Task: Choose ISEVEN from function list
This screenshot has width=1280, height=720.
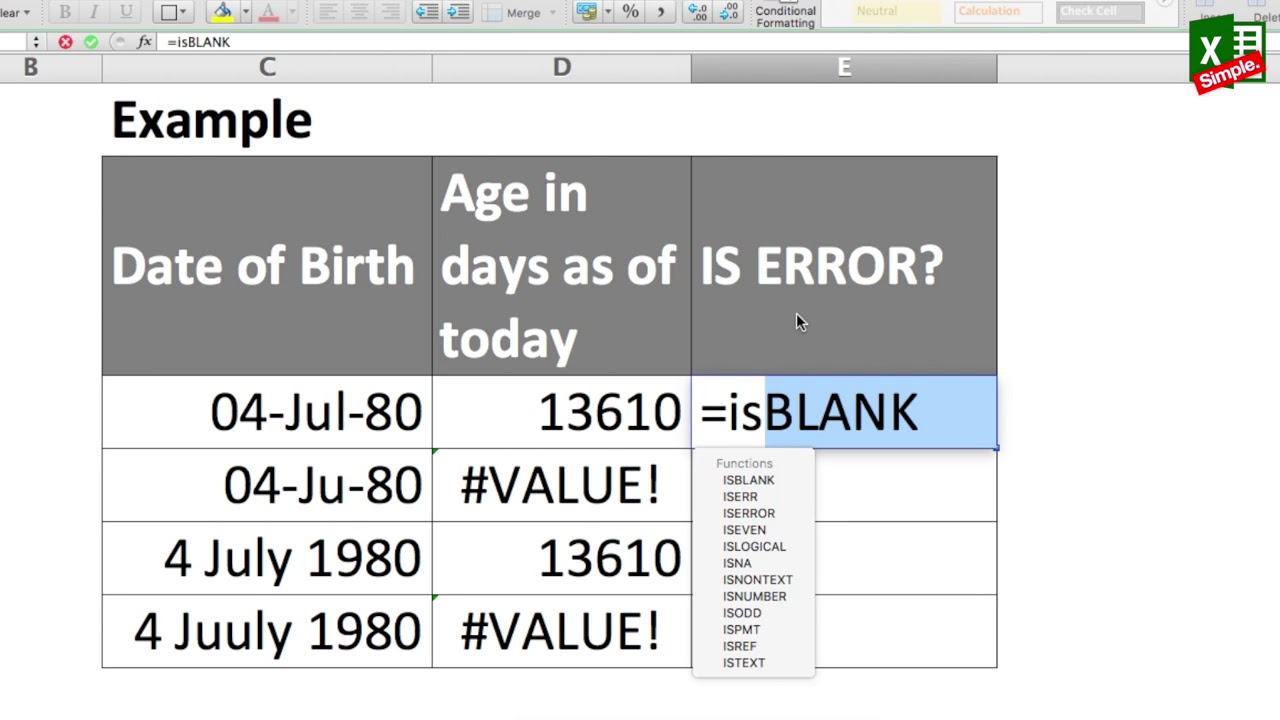Action: coord(744,530)
